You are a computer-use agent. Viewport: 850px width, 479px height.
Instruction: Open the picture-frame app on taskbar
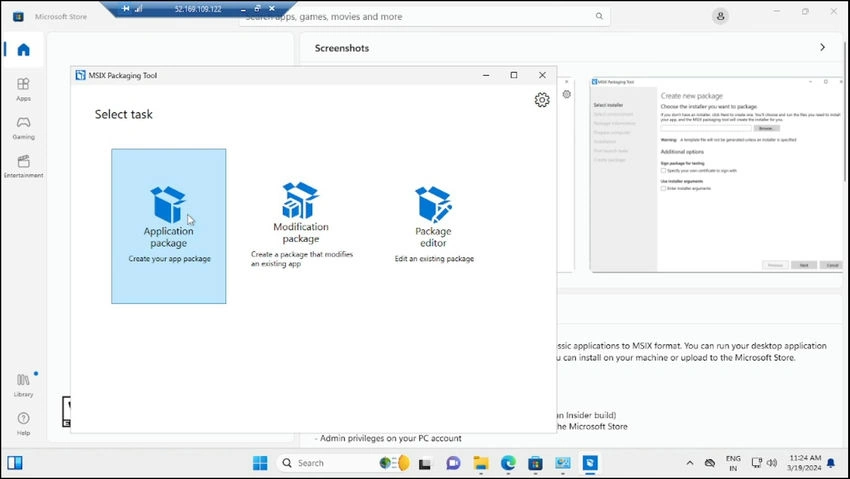(563, 463)
